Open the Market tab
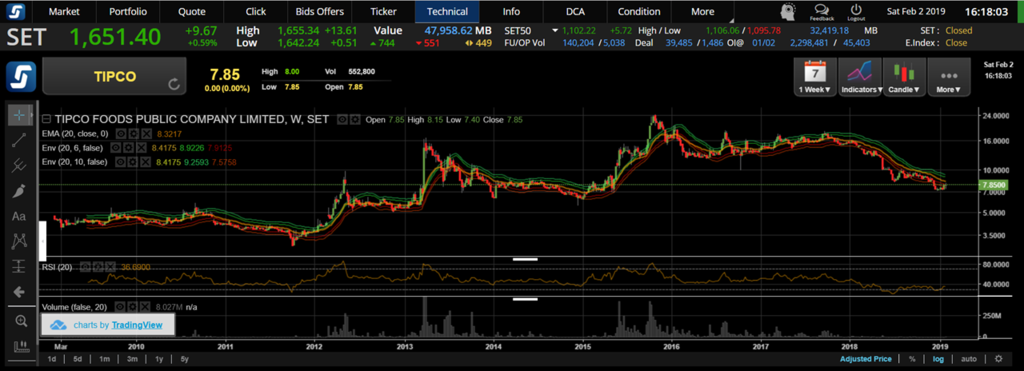Image resolution: width=1024 pixels, height=371 pixels. point(65,11)
